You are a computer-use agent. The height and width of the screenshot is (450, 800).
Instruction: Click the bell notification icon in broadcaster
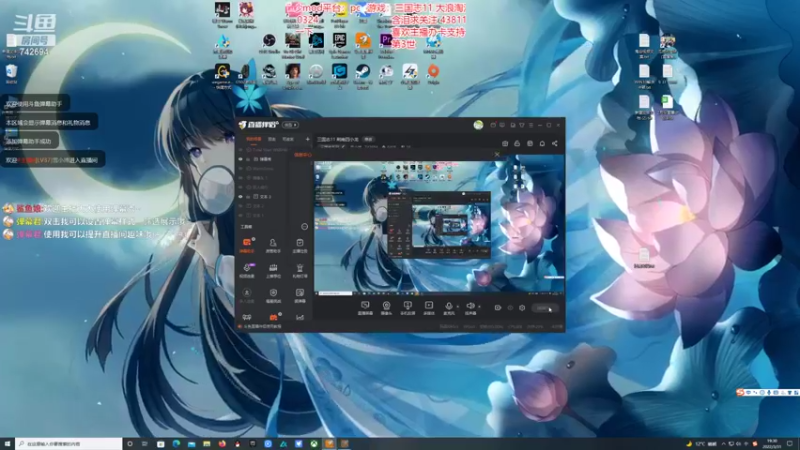(x=542, y=143)
